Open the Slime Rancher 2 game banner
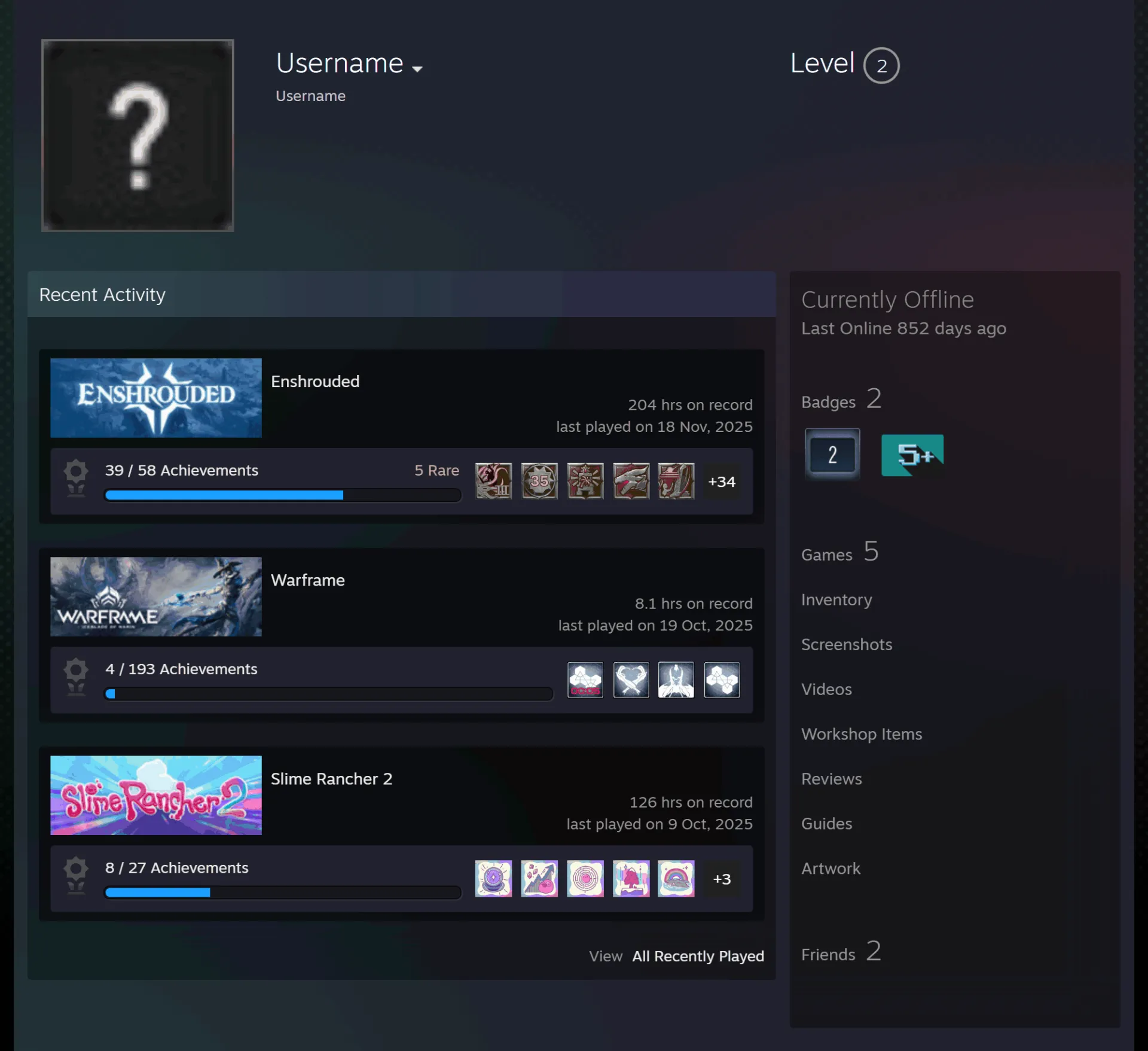1148x1051 pixels. click(x=156, y=795)
